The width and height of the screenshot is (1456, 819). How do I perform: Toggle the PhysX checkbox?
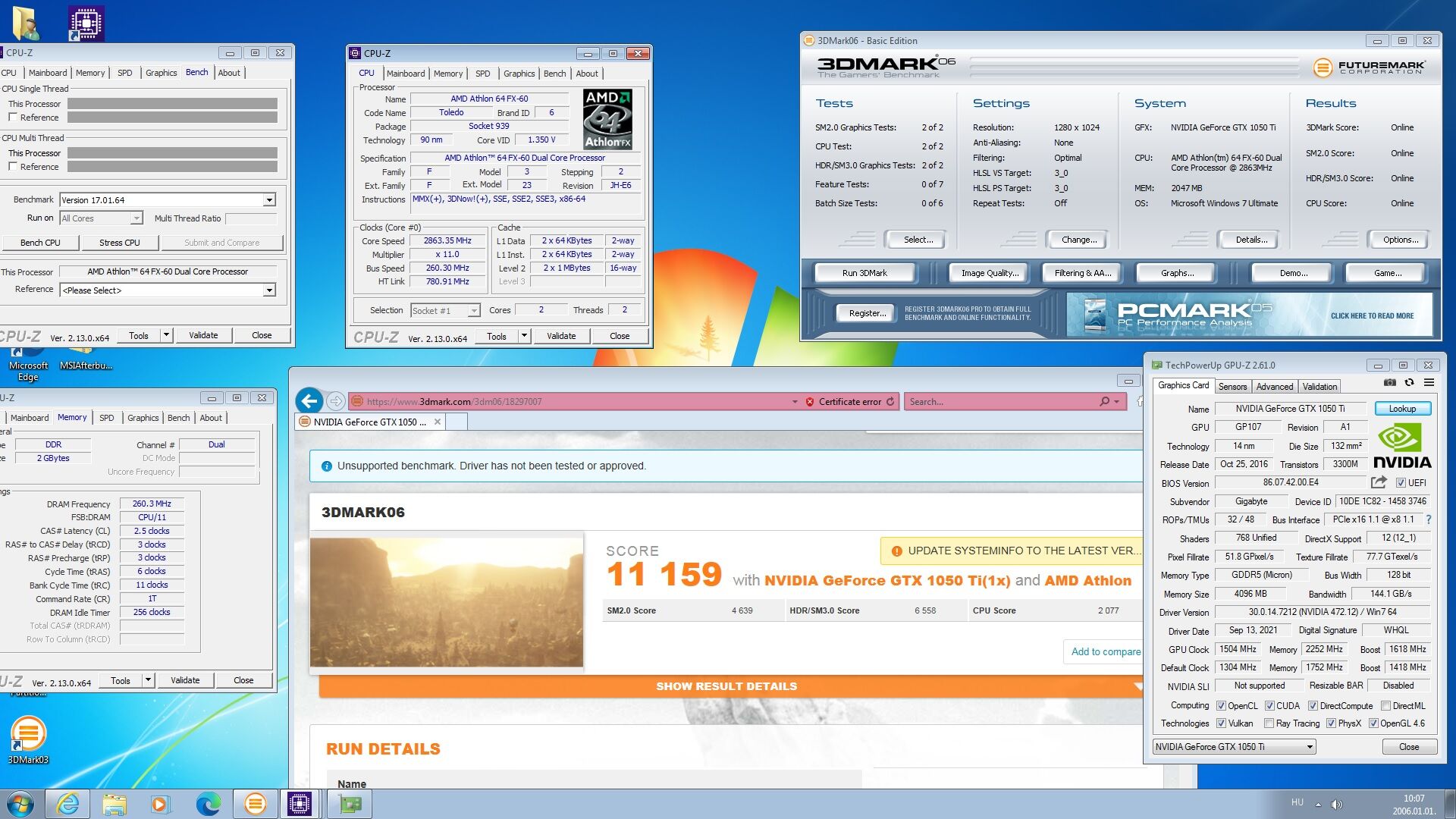(1331, 723)
